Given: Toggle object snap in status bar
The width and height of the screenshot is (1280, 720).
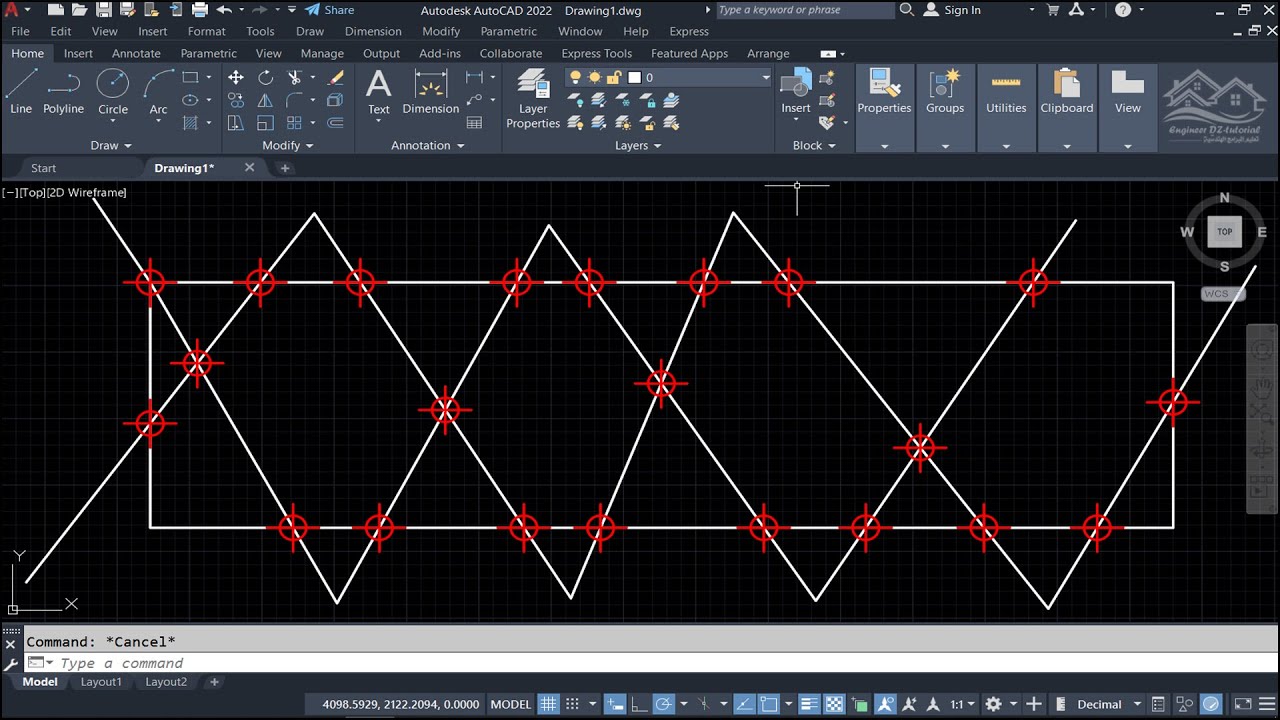Looking at the screenshot, I should [x=768, y=704].
